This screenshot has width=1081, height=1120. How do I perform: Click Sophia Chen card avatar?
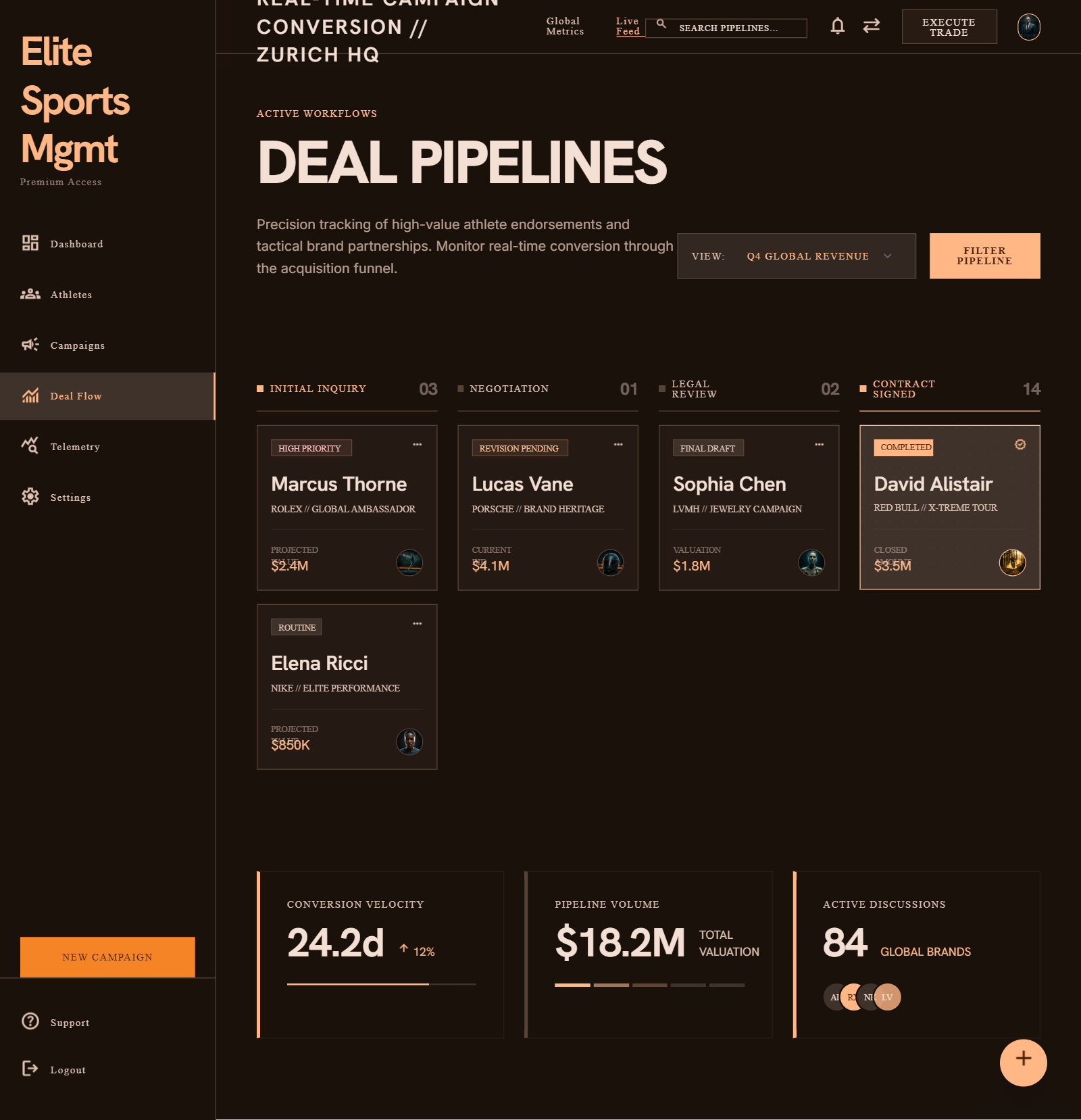[811, 562]
